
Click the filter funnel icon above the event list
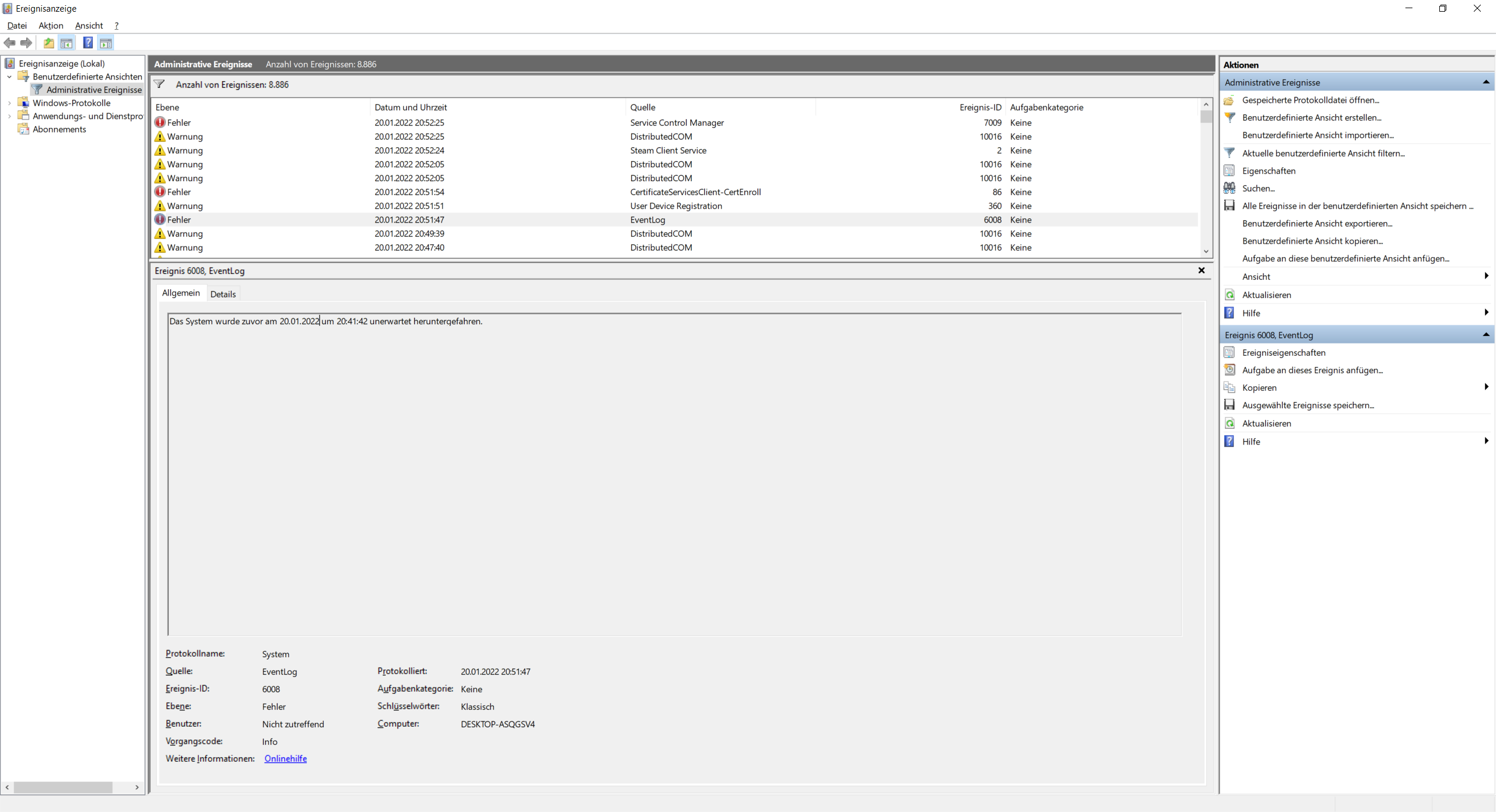pos(159,84)
